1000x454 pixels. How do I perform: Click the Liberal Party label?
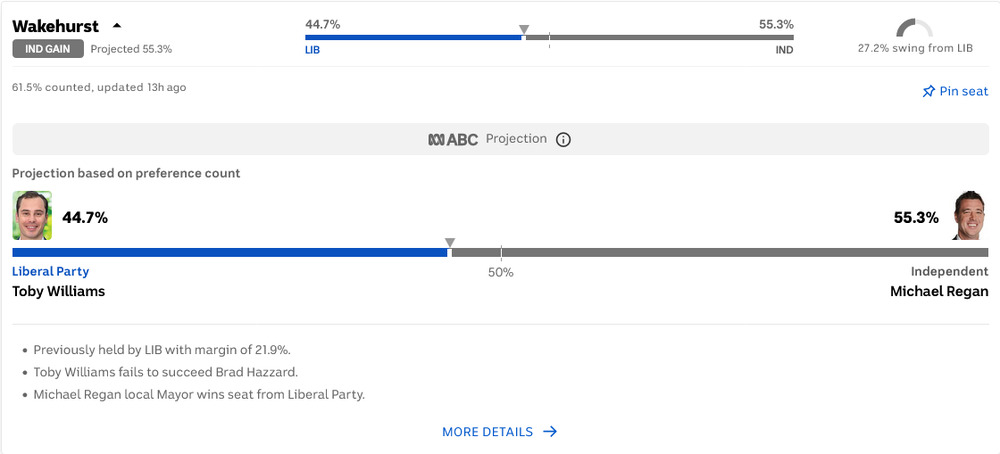(x=50, y=271)
